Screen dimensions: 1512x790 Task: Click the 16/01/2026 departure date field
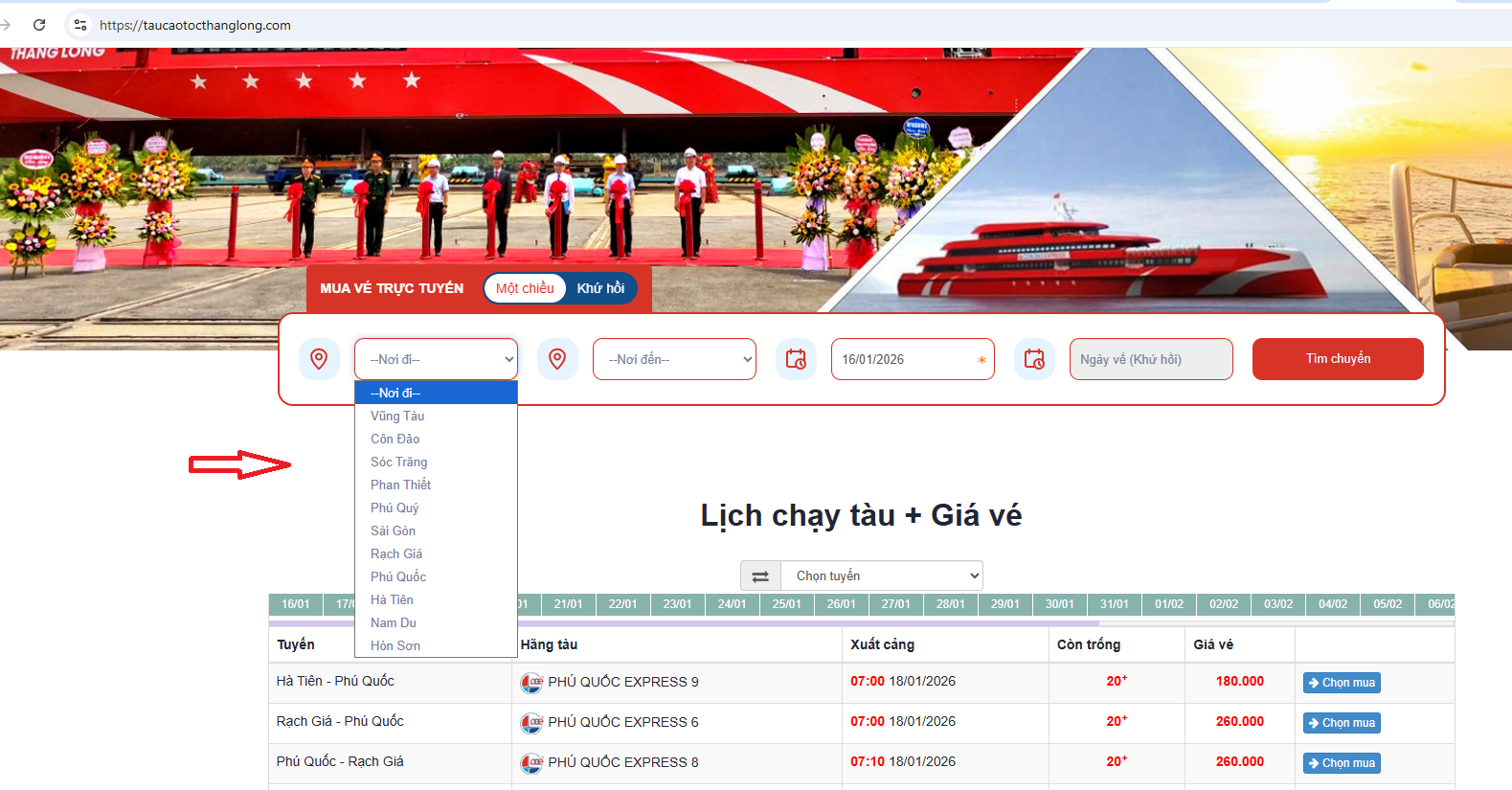coord(905,359)
